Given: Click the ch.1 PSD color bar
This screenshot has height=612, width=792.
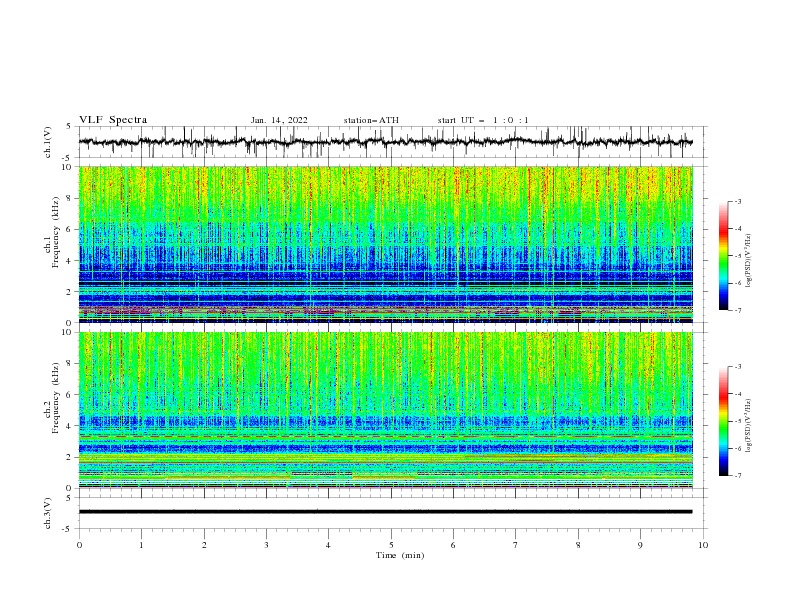Looking at the screenshot, I should pyautogui.click(x=723, y=256).
